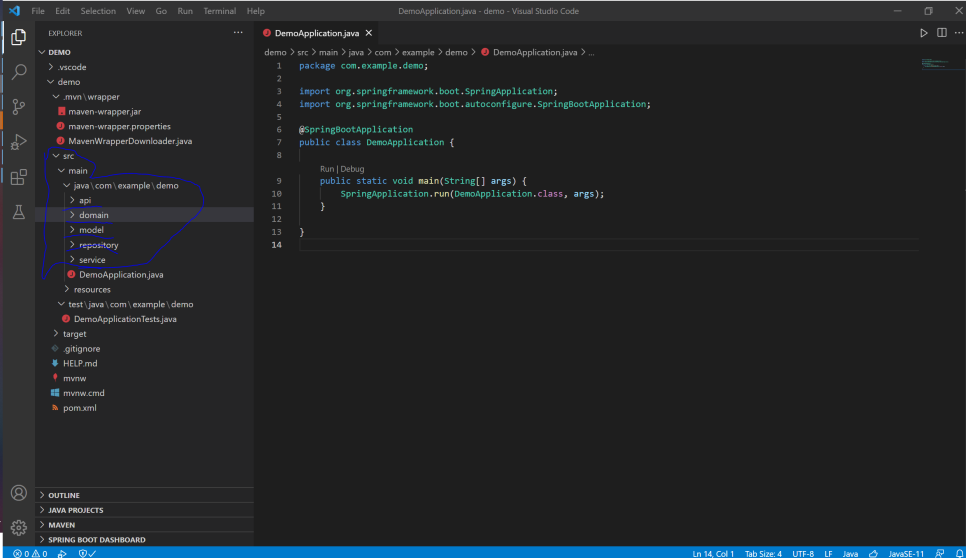This screenshot has height=558, width=966.
Task: Open Source Control view icon
Action: tap(18, 107)
